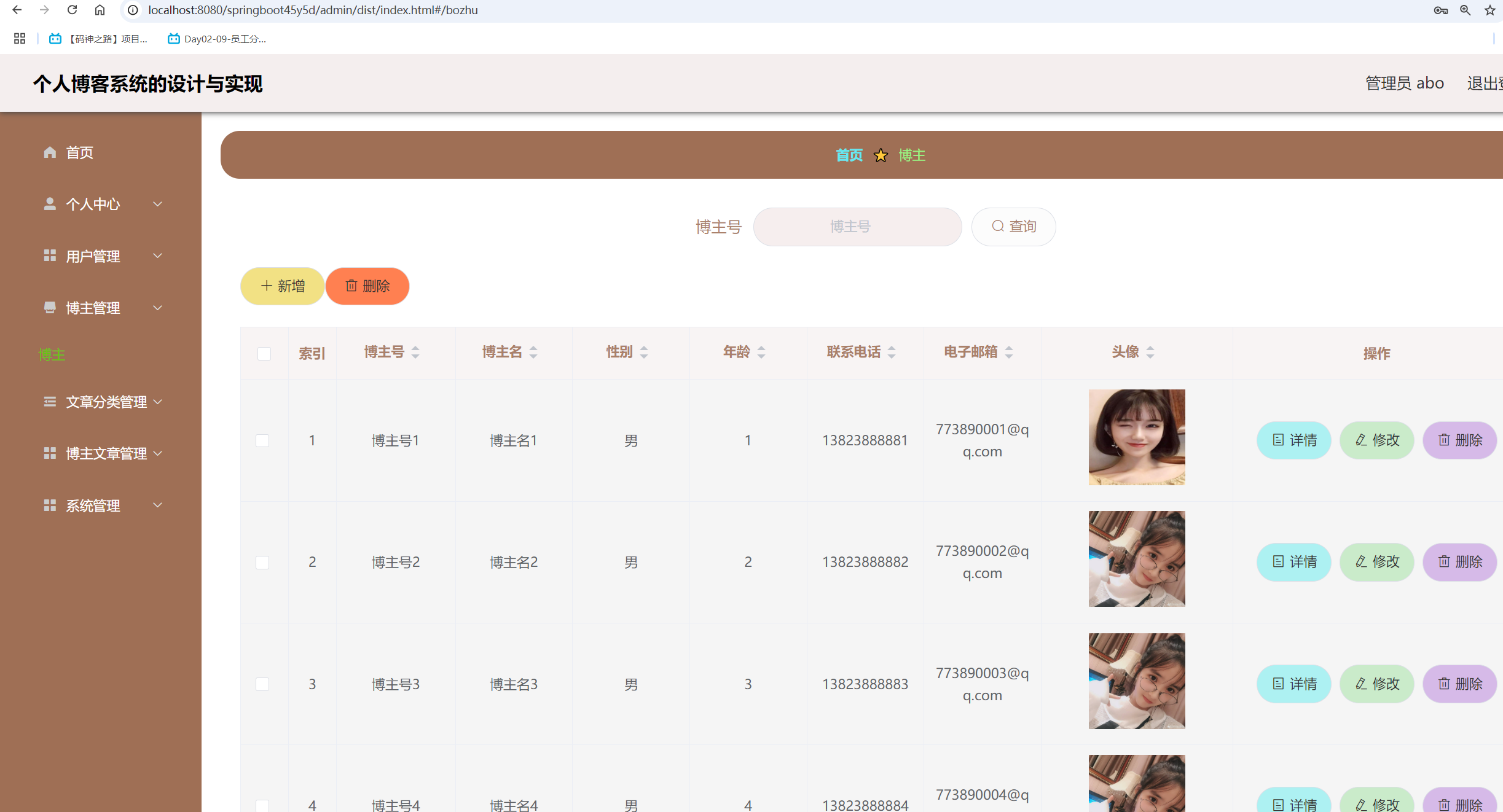Click the zoom magnifier icon in address bar

coord(1465,10)
